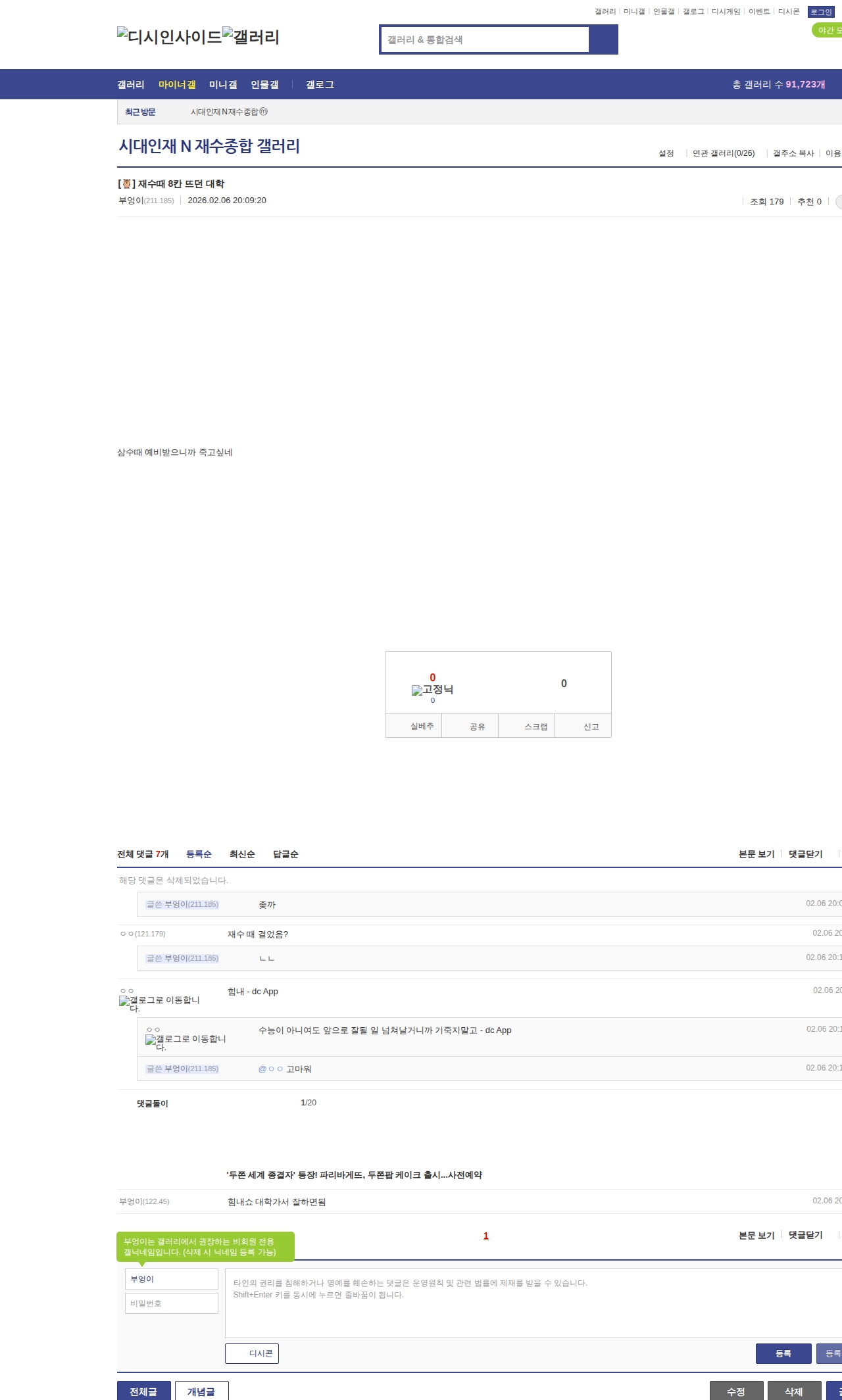Switch to the 개념글 tab

[x=201, y=1391]
